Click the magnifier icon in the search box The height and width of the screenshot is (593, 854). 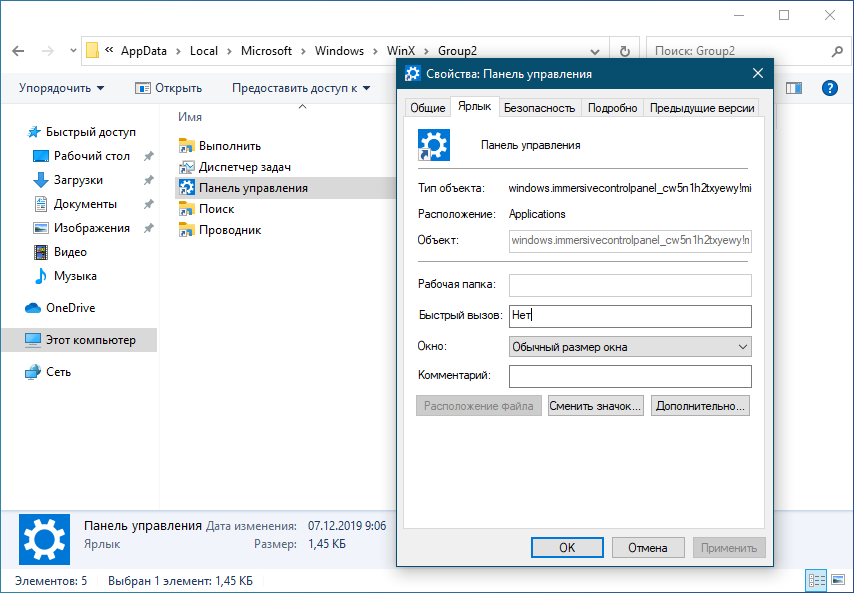[x=837, y=51]
